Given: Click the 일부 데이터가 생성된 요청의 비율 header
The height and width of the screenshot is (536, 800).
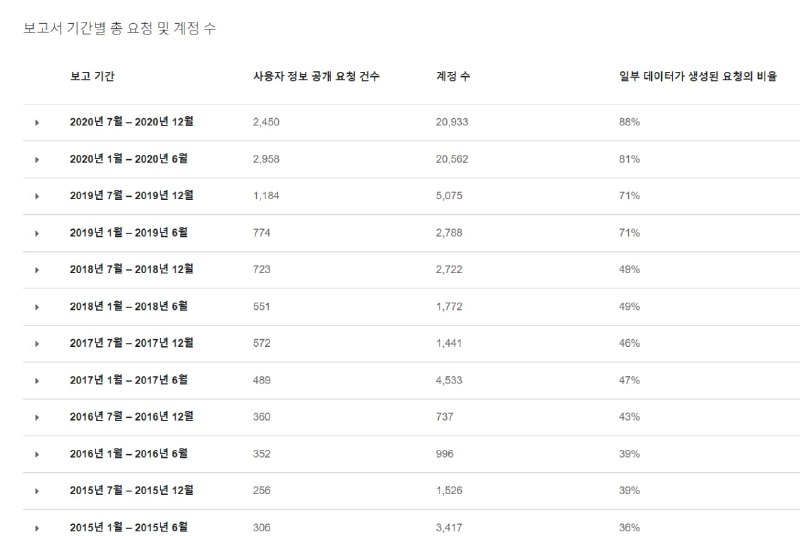Looking at the screenshot, I should (698, 76).
